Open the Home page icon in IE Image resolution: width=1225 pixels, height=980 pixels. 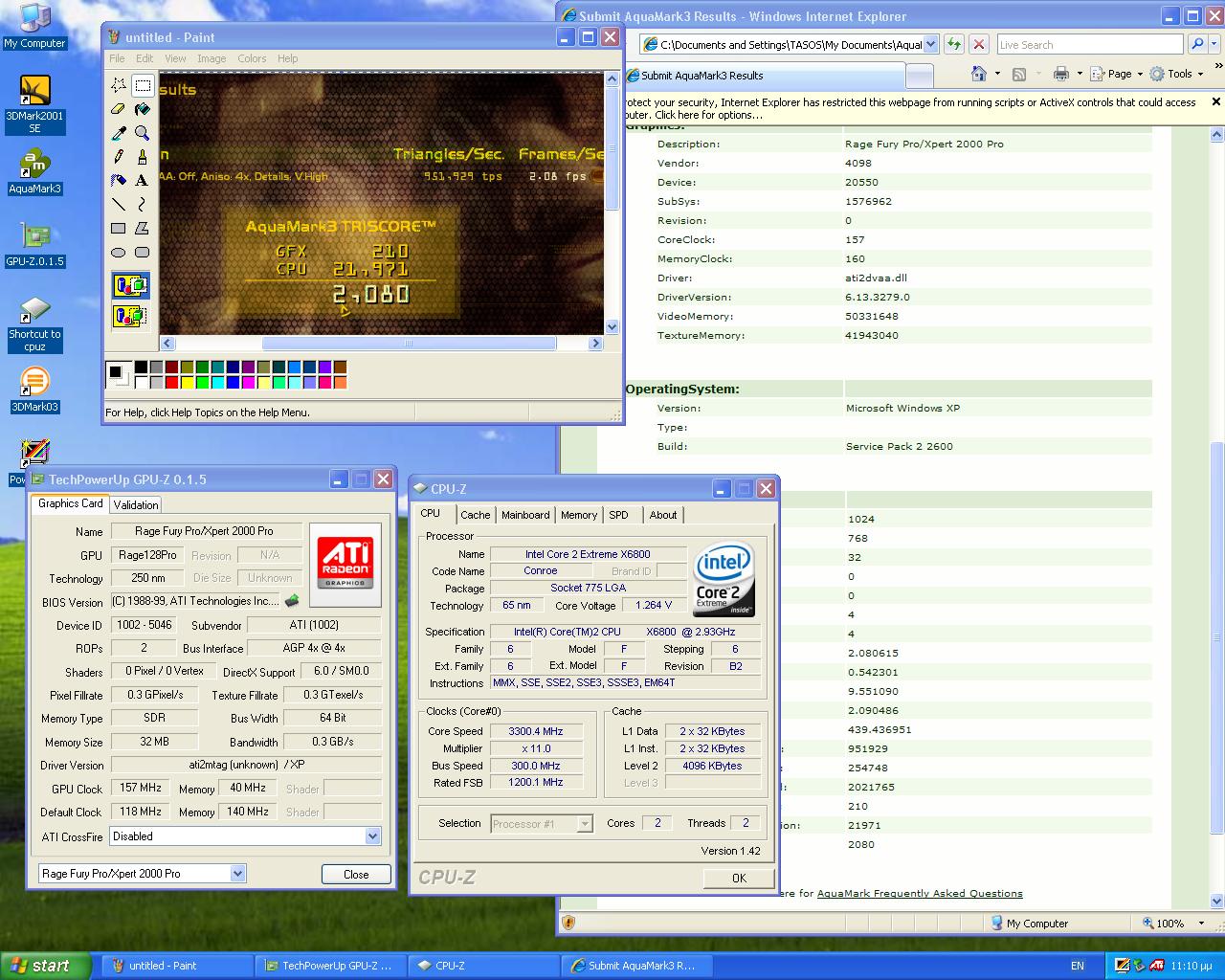point(978,74)
